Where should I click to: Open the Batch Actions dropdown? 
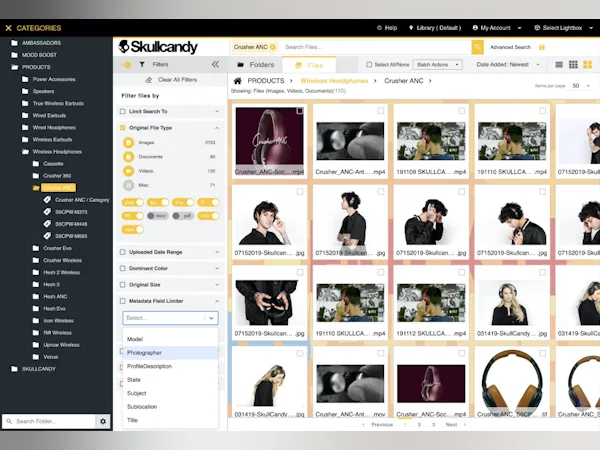tap(438, 64)
